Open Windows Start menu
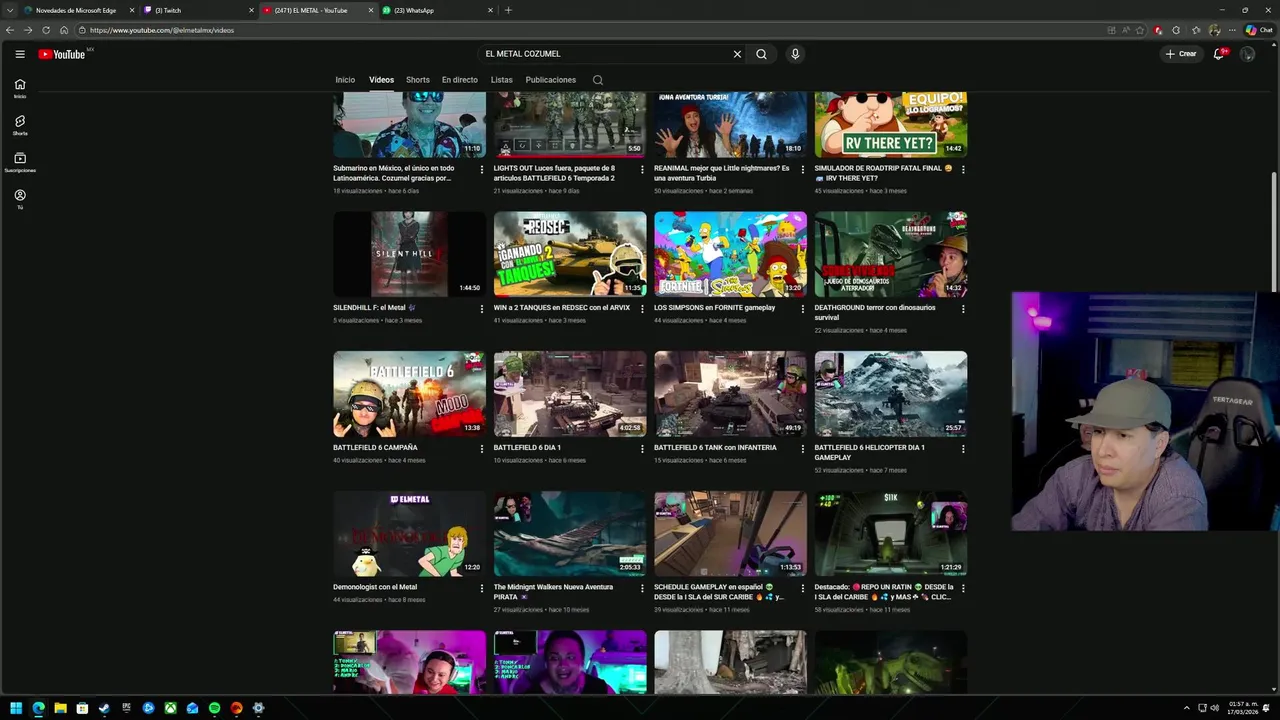This screenshot has height=720, width=1280. click(x=16, y=708)
